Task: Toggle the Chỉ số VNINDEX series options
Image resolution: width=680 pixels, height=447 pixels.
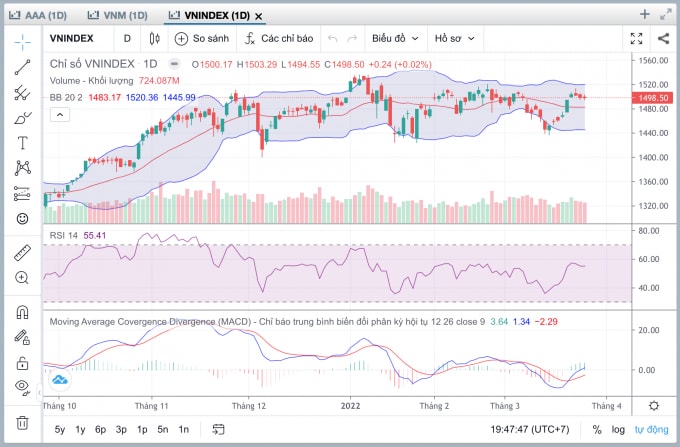Action: point(174,64)
